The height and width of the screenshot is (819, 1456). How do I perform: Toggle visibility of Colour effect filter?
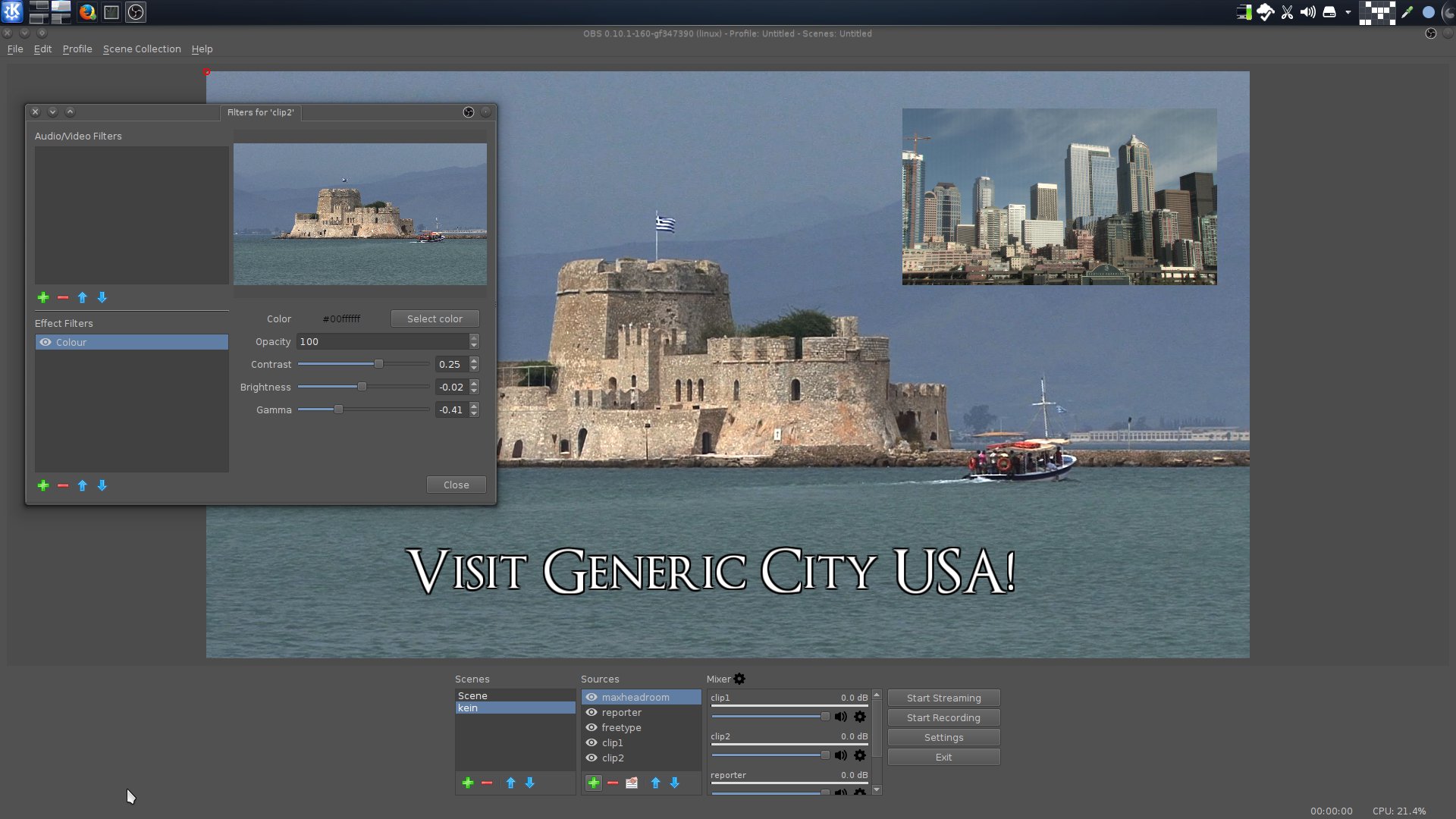tap(45, 342)
